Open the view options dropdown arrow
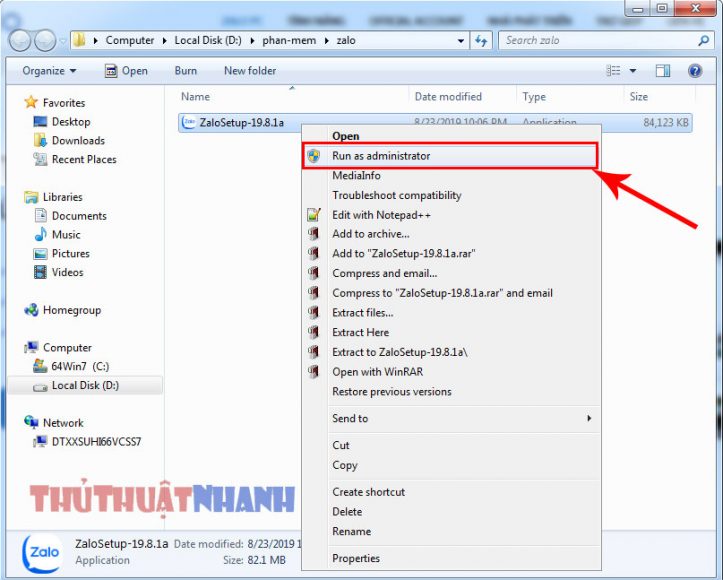 coord(633,71)
